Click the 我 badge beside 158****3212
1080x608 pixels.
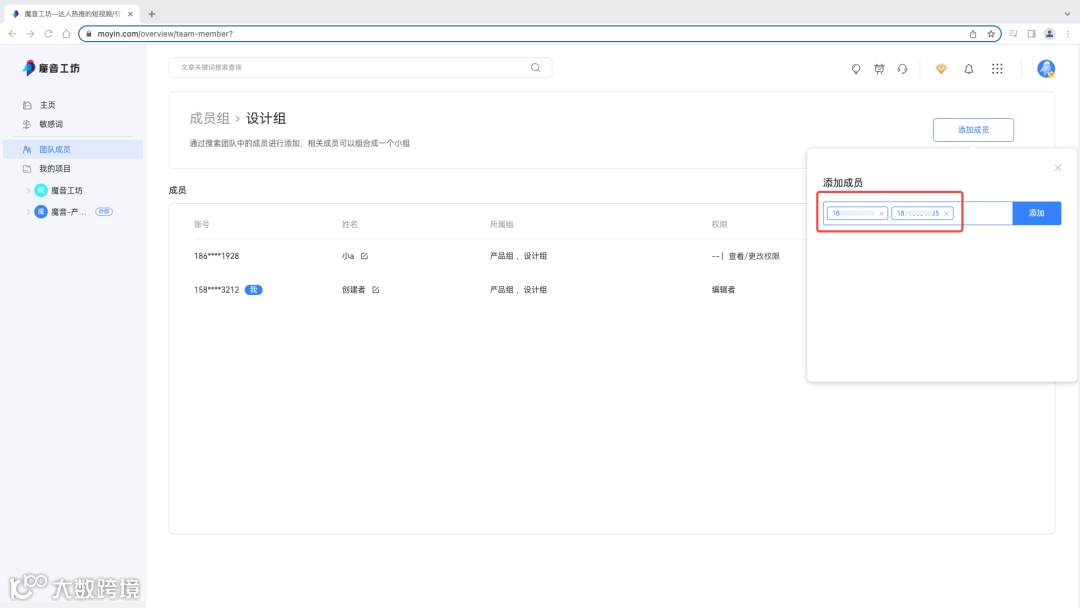click(x=253, y=290)
